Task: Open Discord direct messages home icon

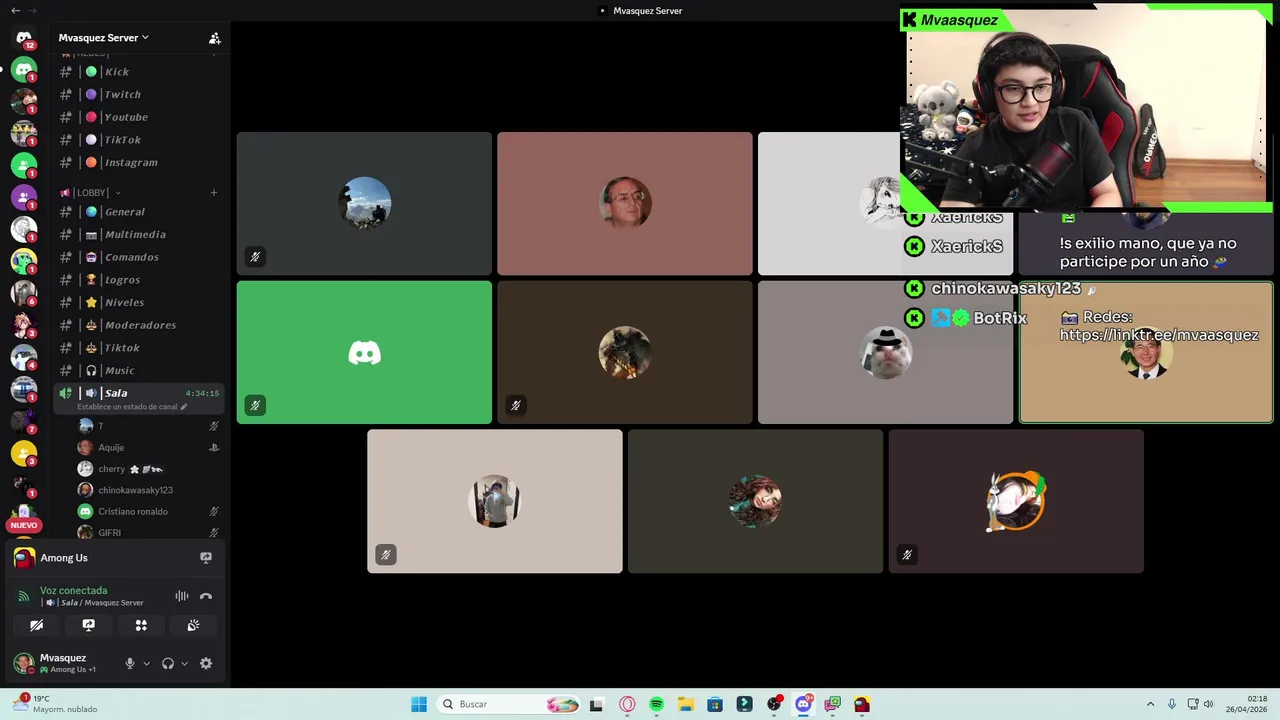Action: pos(24,38)
